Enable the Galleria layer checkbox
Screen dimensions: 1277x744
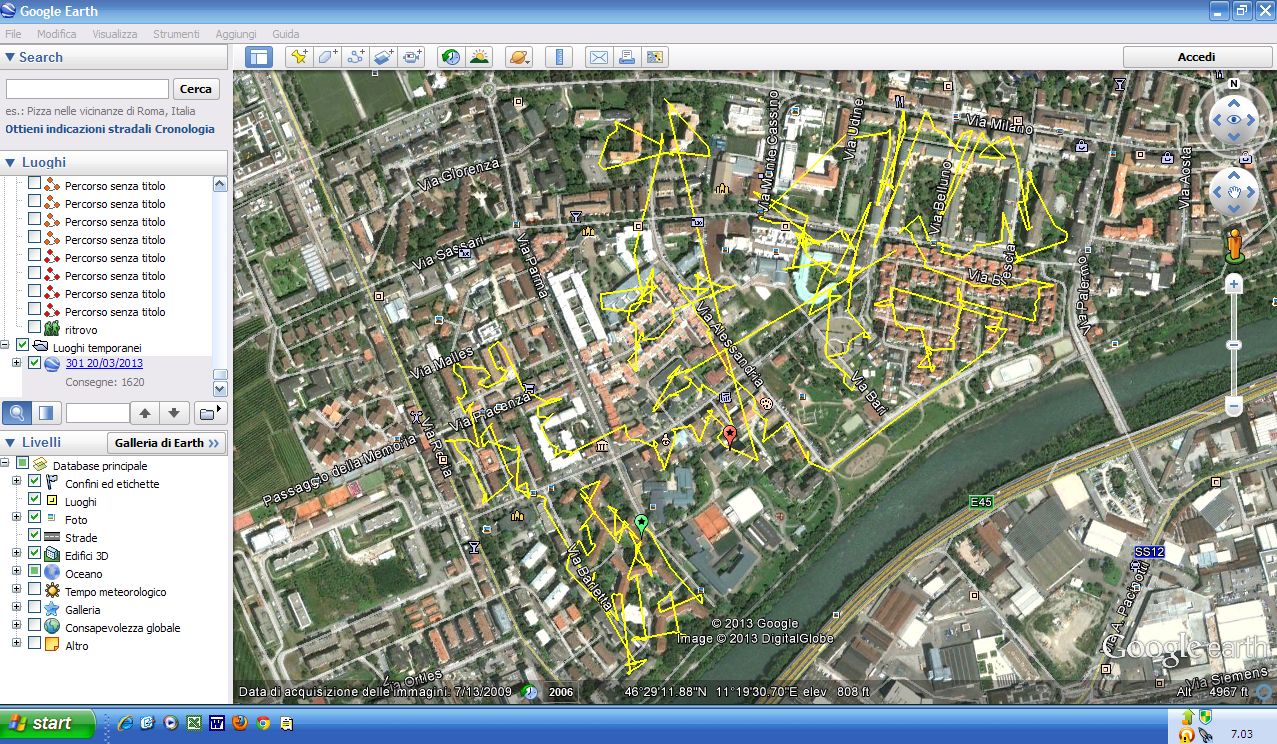(35, 609)
